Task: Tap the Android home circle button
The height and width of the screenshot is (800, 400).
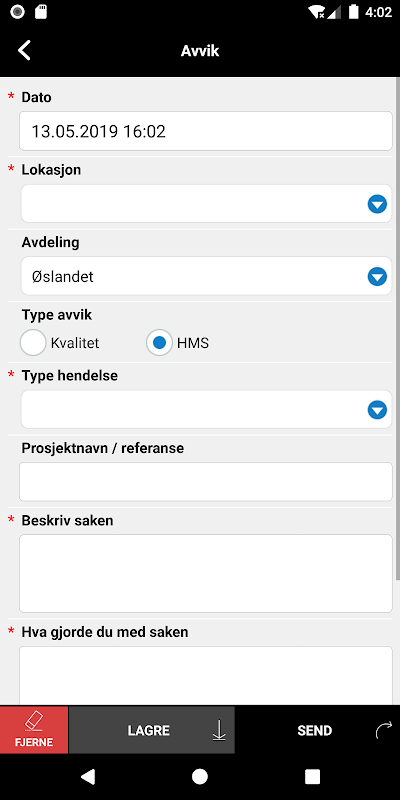Action: pyautogui.click(x=200, y=777)
